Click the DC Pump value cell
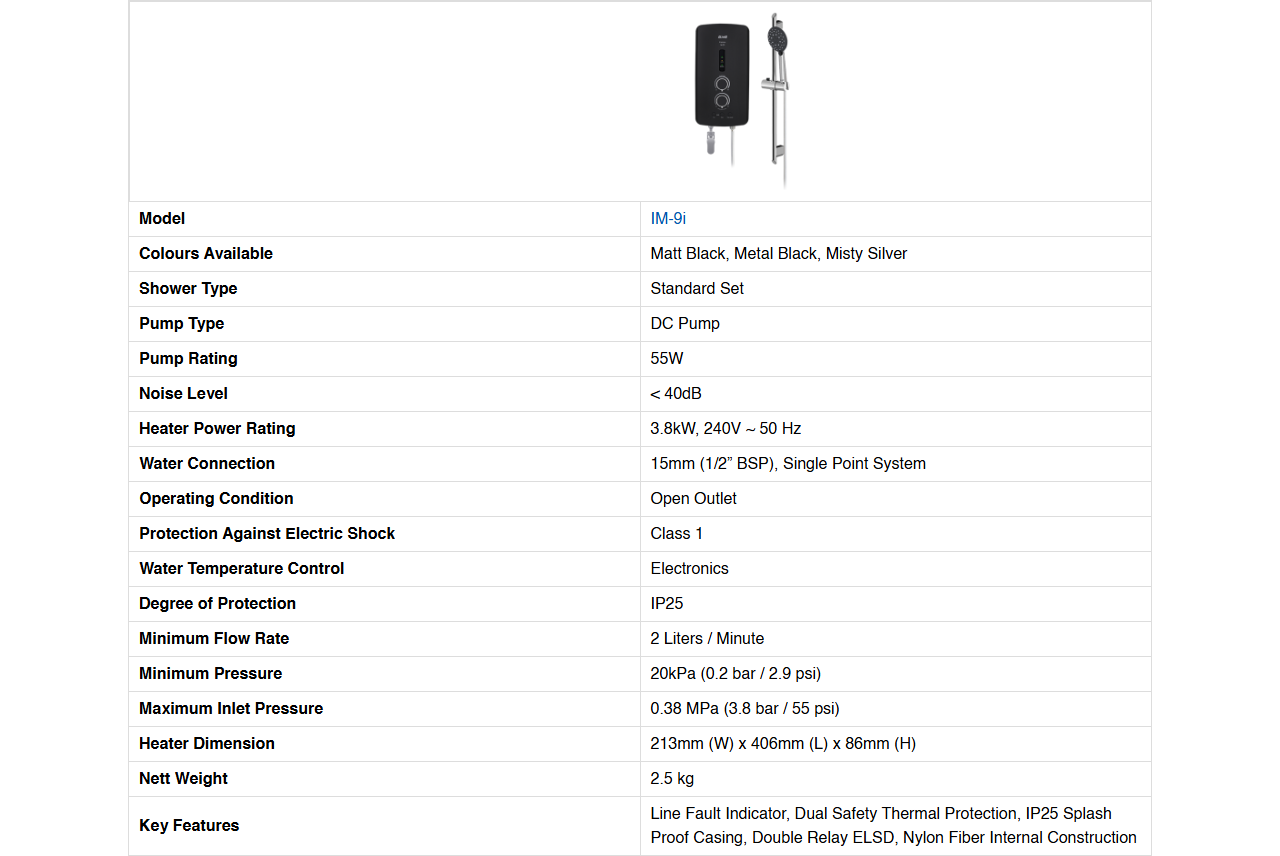The width and height of the screenshot is (1280, 856). [x=685, y=324]
